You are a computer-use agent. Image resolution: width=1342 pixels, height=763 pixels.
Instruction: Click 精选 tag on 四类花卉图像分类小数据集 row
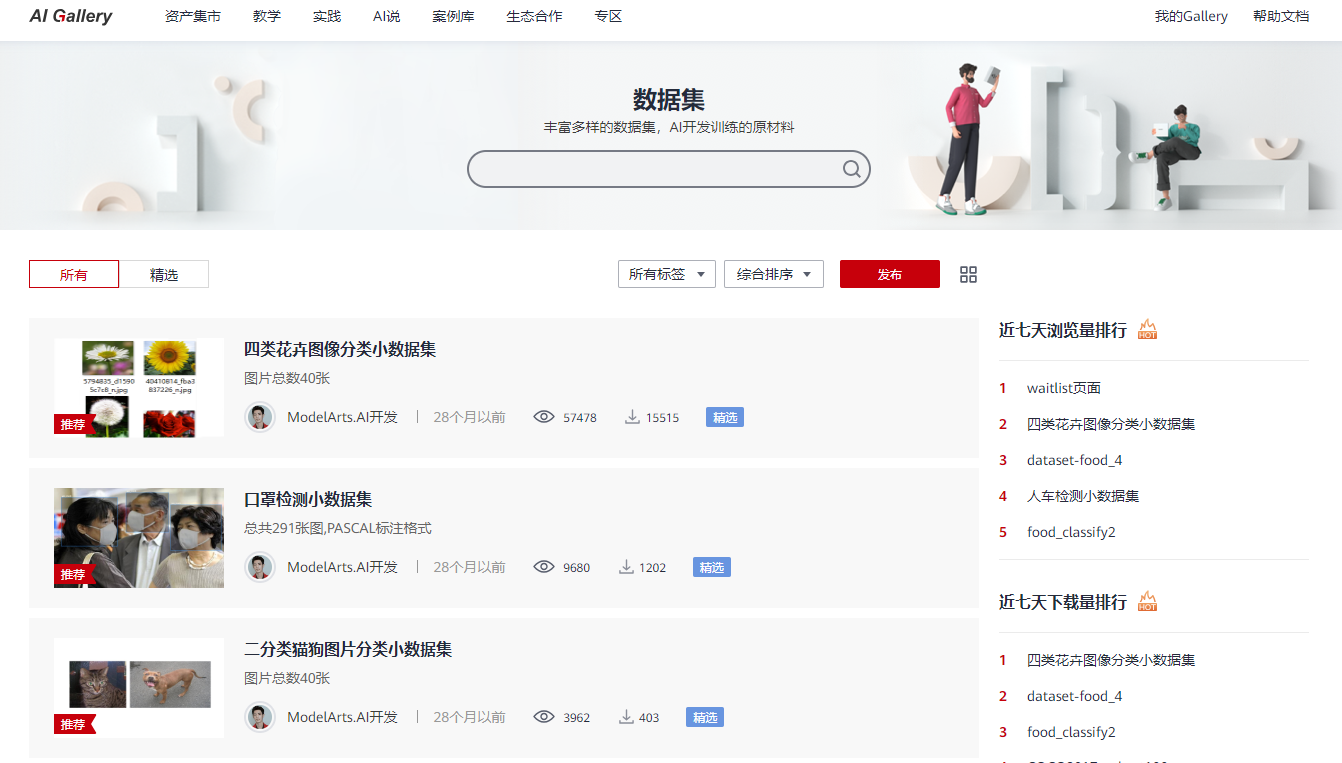click(725, 417)
